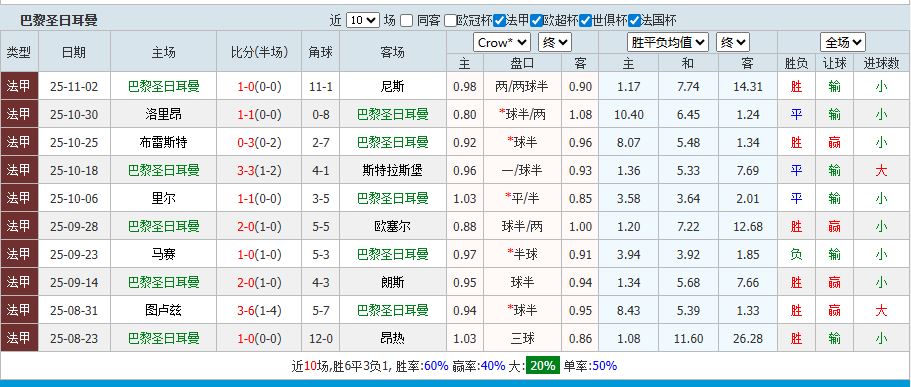Click the 巴黎圣日耳曼 title heading
The image size is (911, 387).
click(59, 21)
